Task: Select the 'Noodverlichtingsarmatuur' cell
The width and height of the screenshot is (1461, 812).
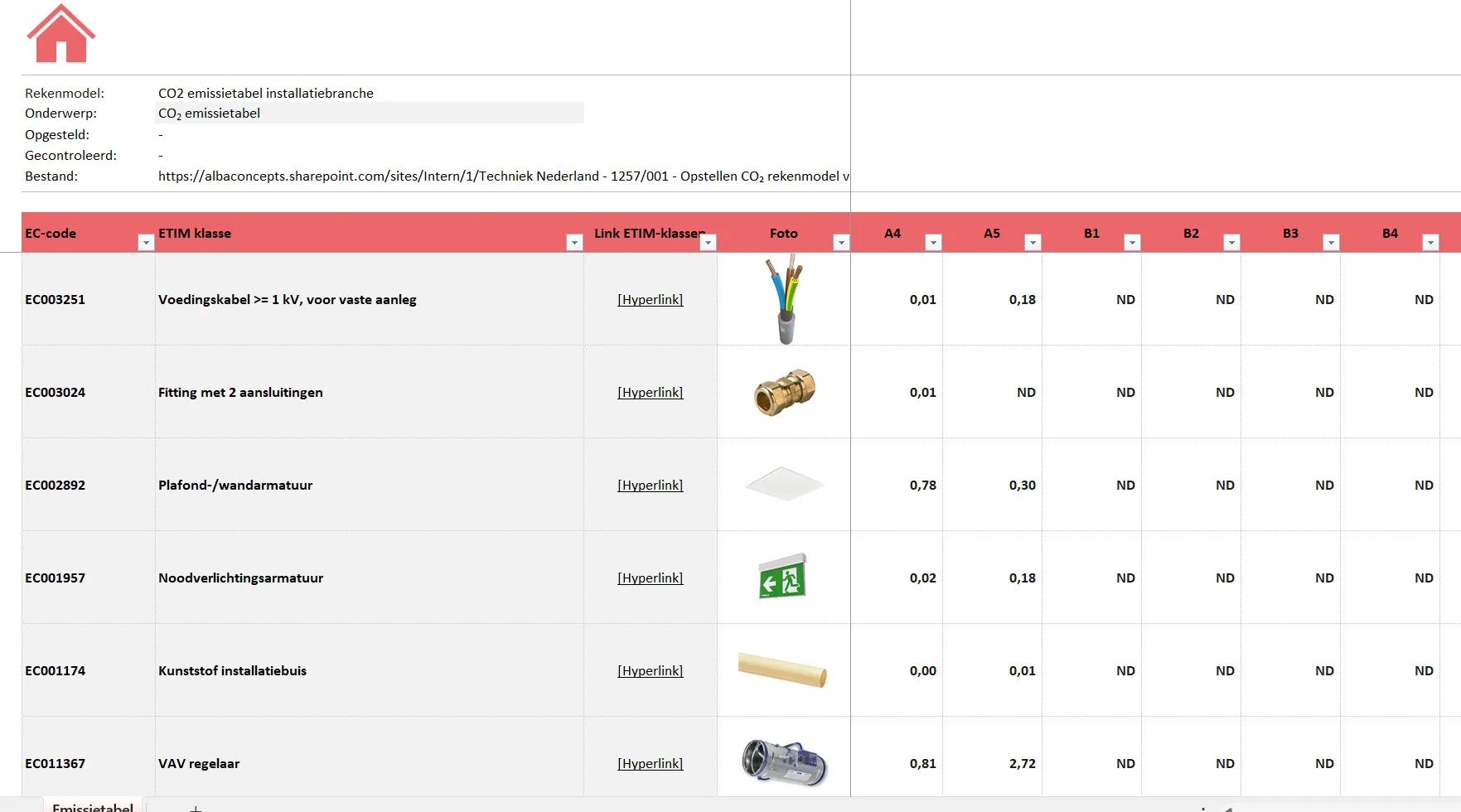Action: pyautogui.click(x=370, y=578)
